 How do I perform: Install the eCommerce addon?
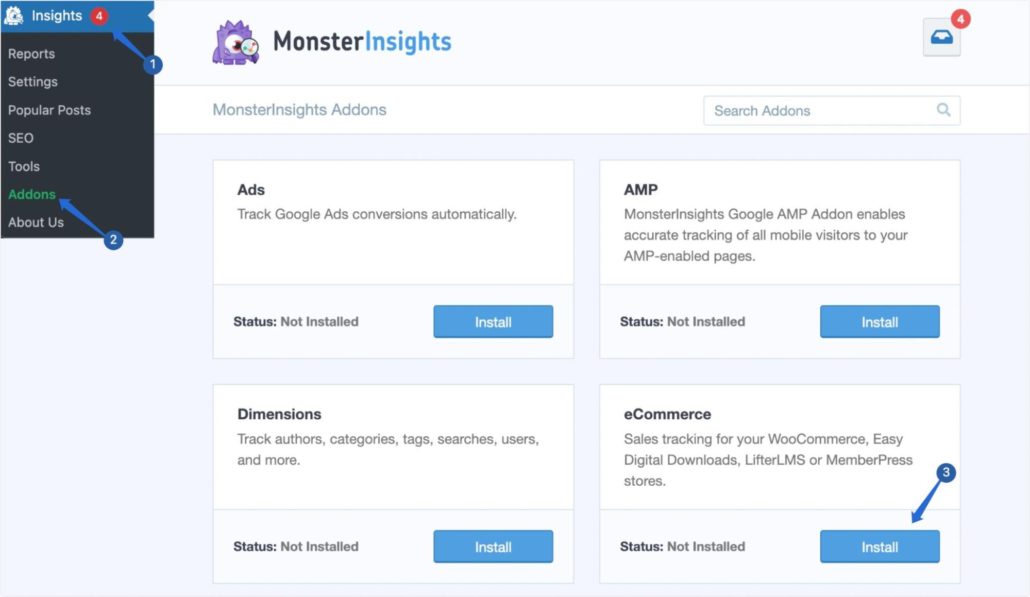pyautogui.click(x=880, y=546)
